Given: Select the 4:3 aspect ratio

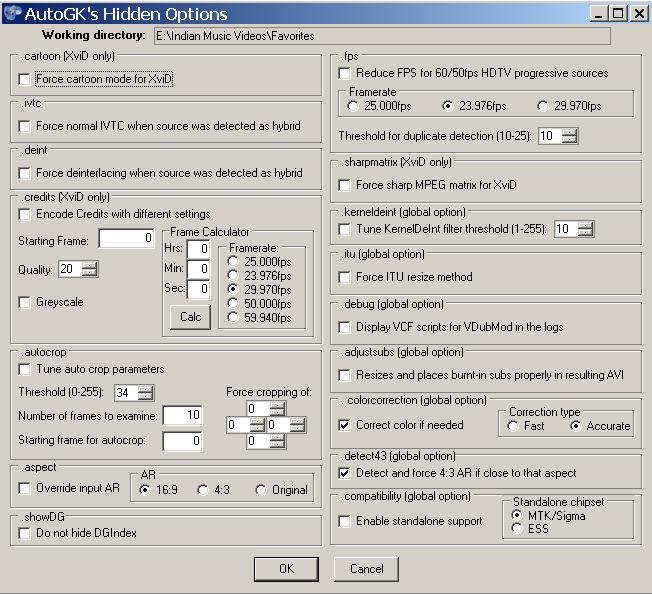Looking at the screenshot, I should click(x=203, y=490).
